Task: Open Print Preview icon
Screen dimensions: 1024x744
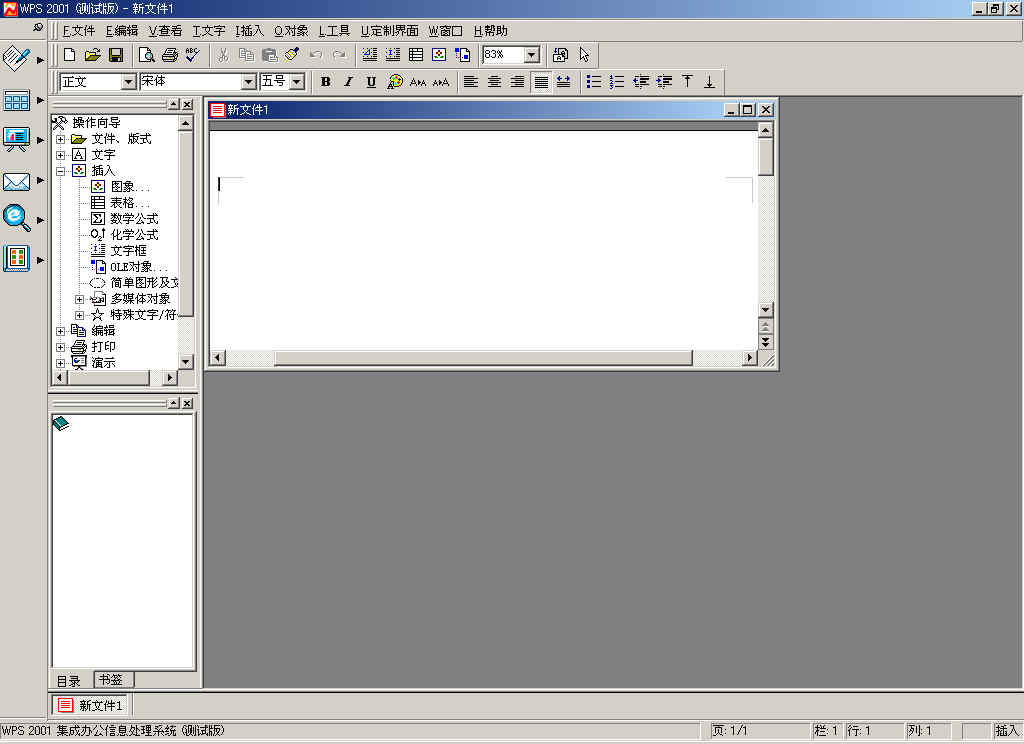Action: click(x=146, y=55)
